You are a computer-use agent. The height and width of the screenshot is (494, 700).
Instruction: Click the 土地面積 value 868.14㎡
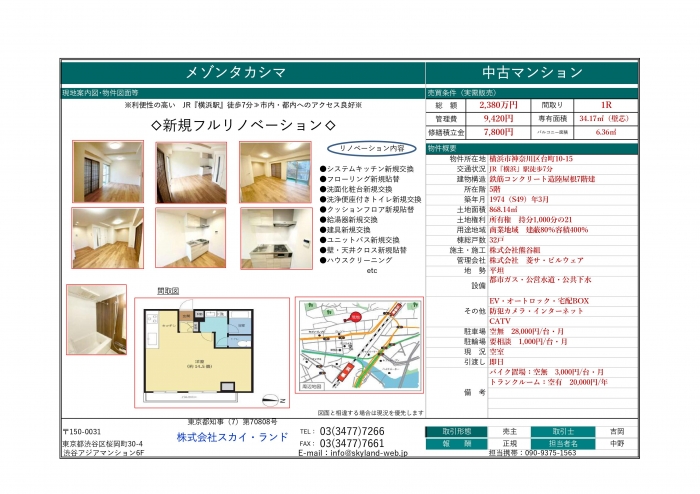tap(503, 210)
